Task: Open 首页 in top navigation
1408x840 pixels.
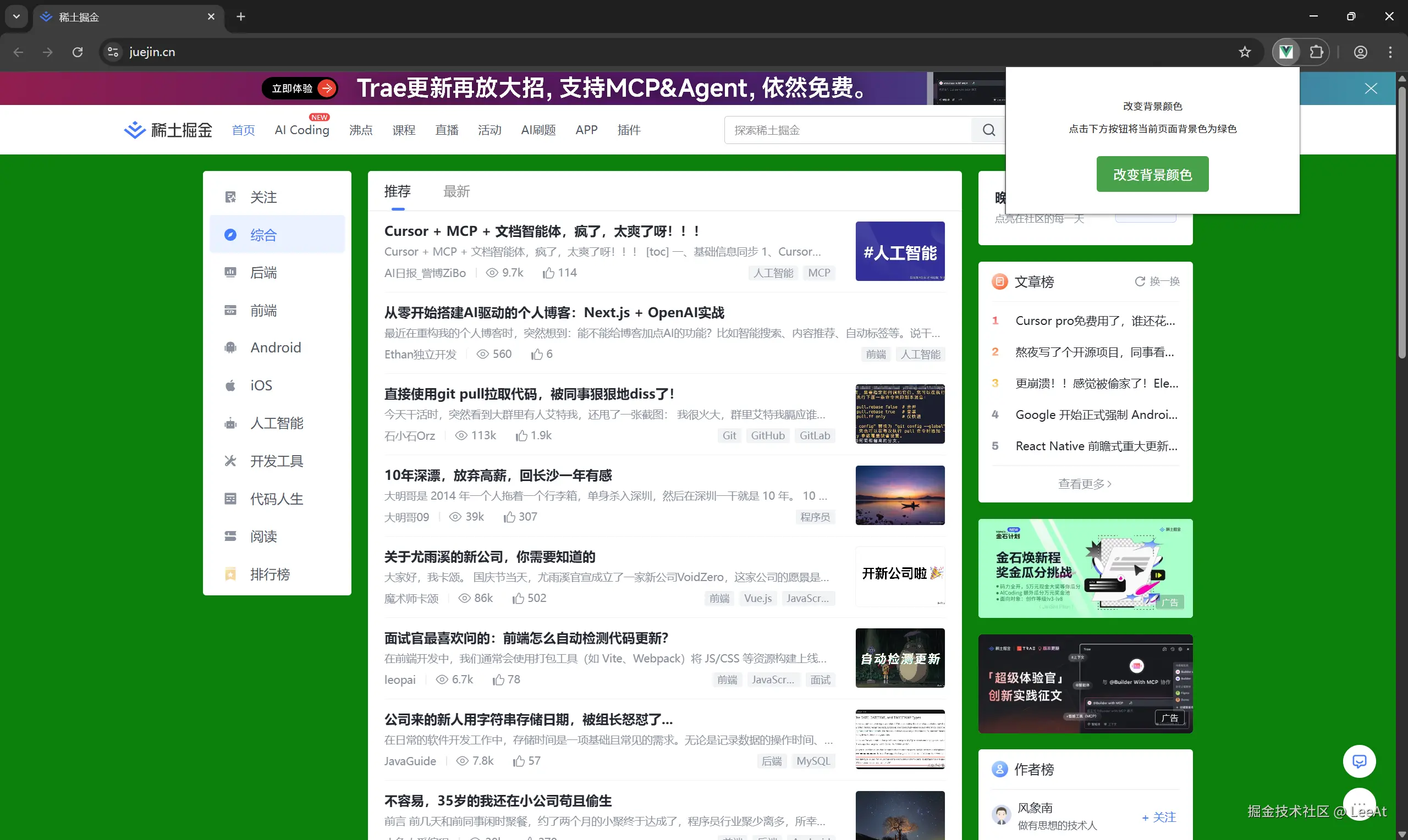Action: coord(244,130)
